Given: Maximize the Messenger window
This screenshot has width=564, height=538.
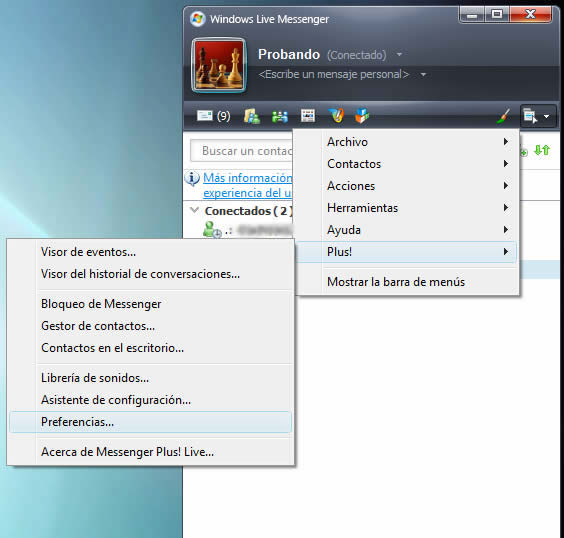Looking at the screenshot, I should pos(497,15).
